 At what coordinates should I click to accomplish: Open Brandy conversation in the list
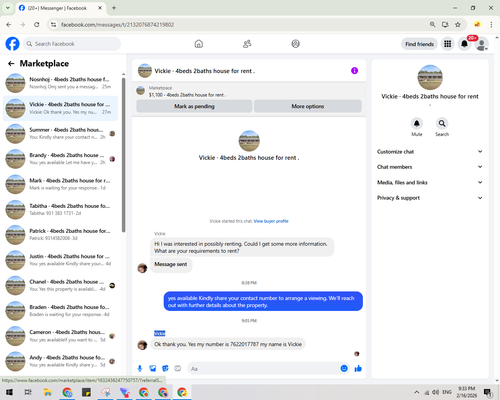60,159
